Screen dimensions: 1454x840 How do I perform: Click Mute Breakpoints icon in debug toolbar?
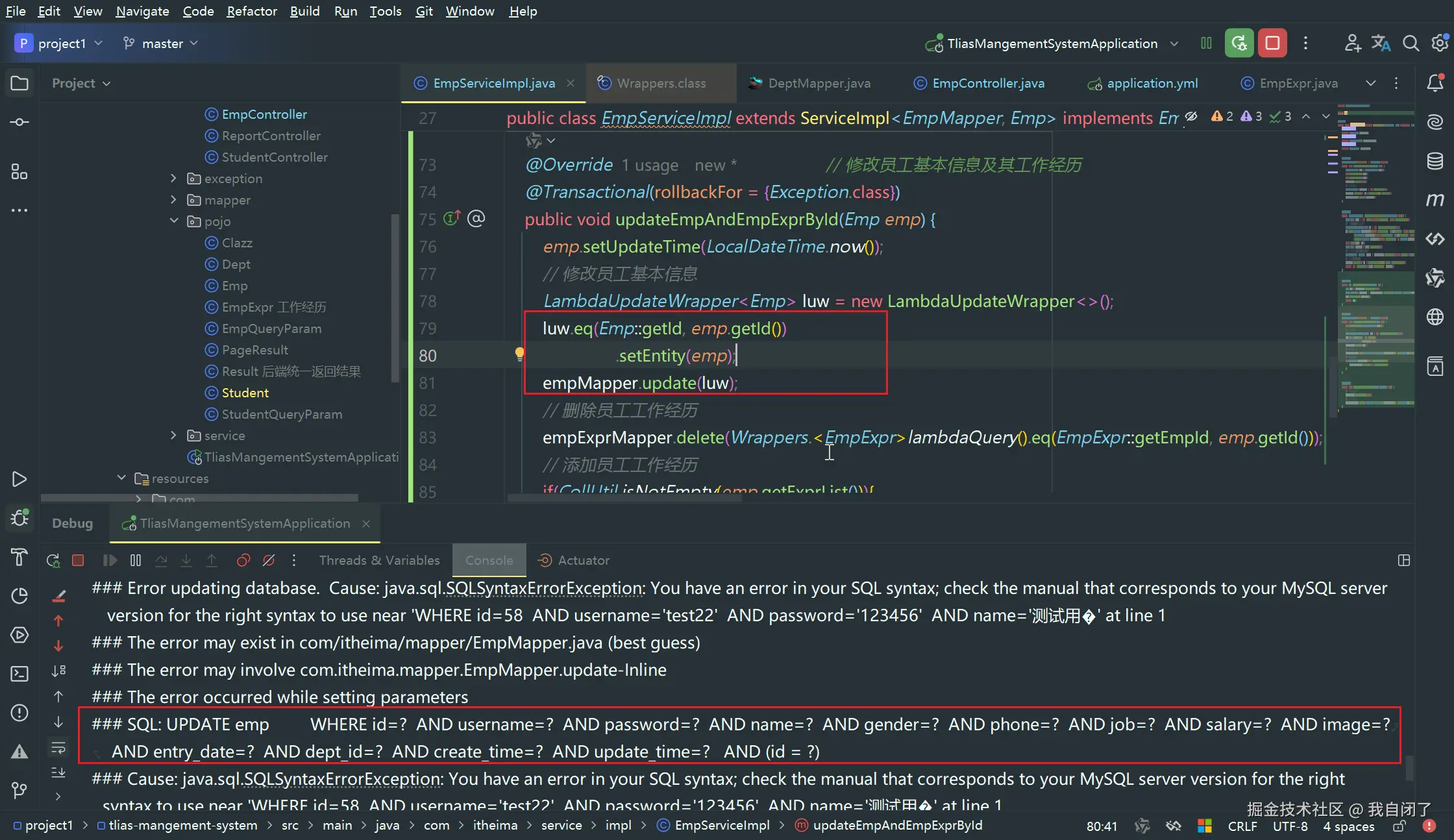(x=269, y=560)
